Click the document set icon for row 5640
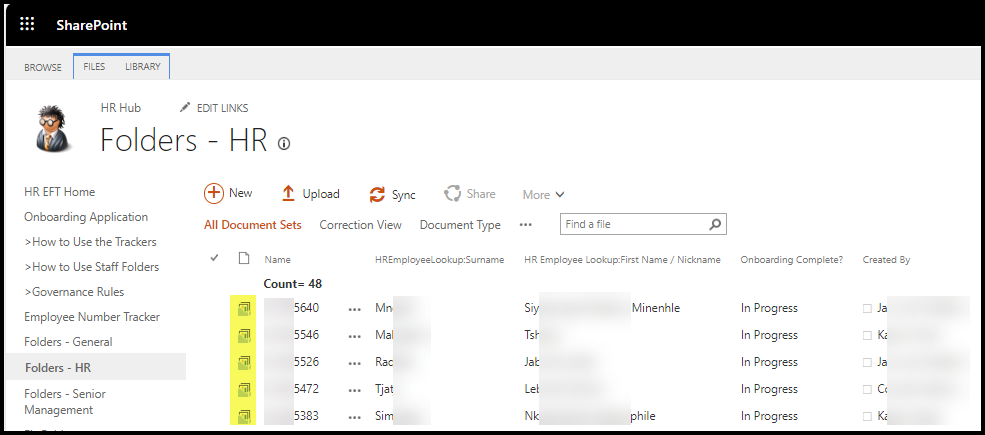 point(244,308)
